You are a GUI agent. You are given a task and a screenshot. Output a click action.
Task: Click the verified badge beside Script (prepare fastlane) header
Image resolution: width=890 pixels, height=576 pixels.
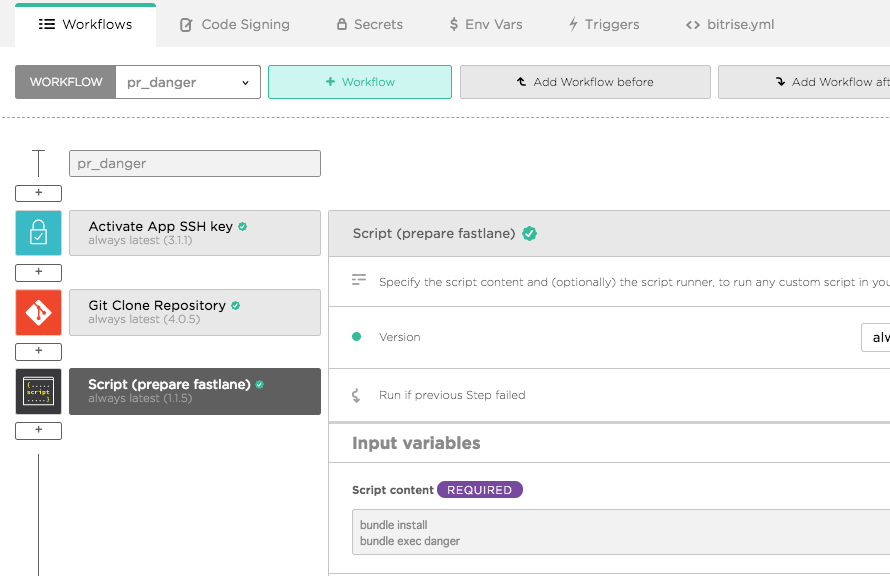pyautogui.click(x=530, y=233)
